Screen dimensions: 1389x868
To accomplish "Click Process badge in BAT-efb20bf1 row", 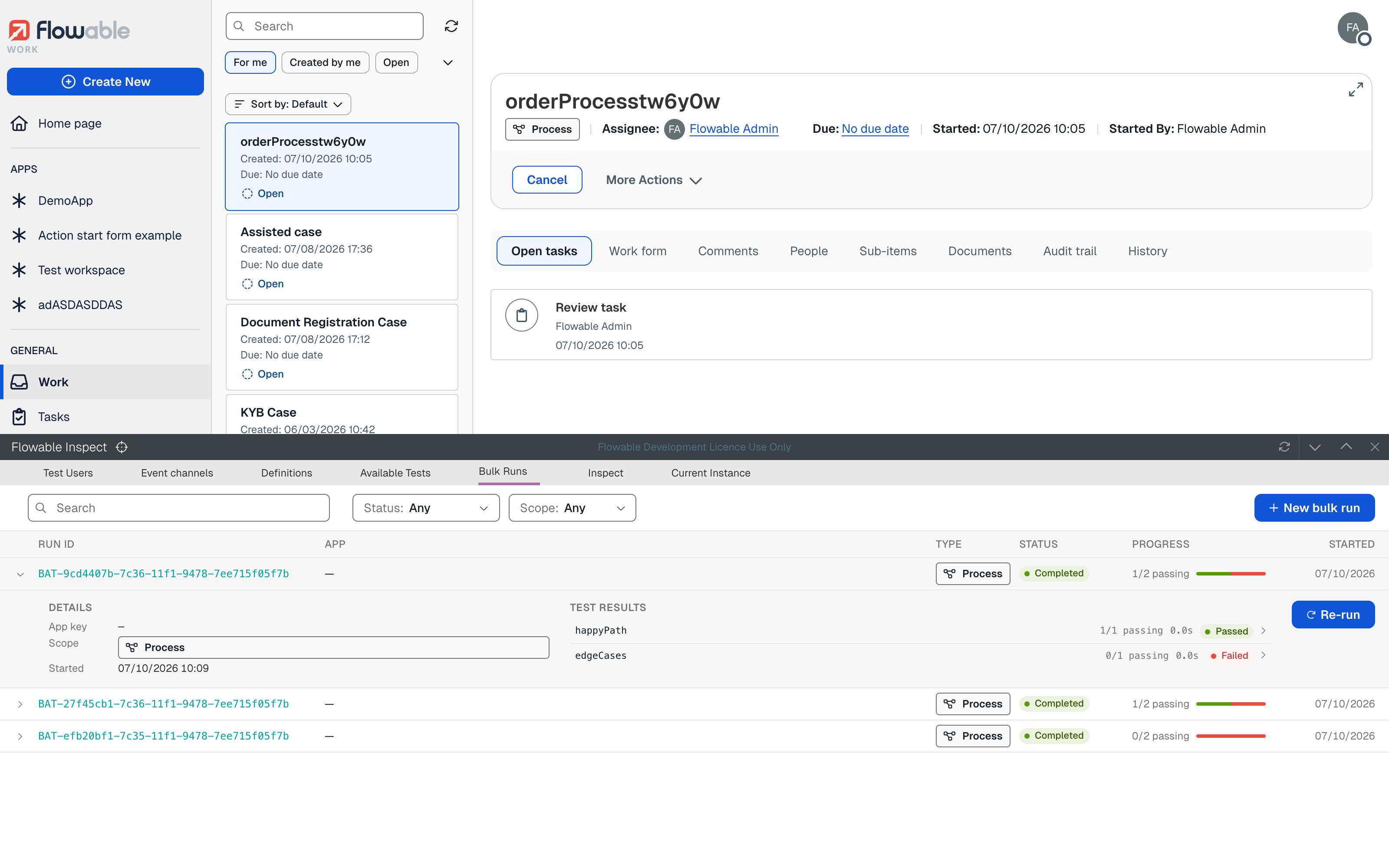I will (x=973, y=736).
